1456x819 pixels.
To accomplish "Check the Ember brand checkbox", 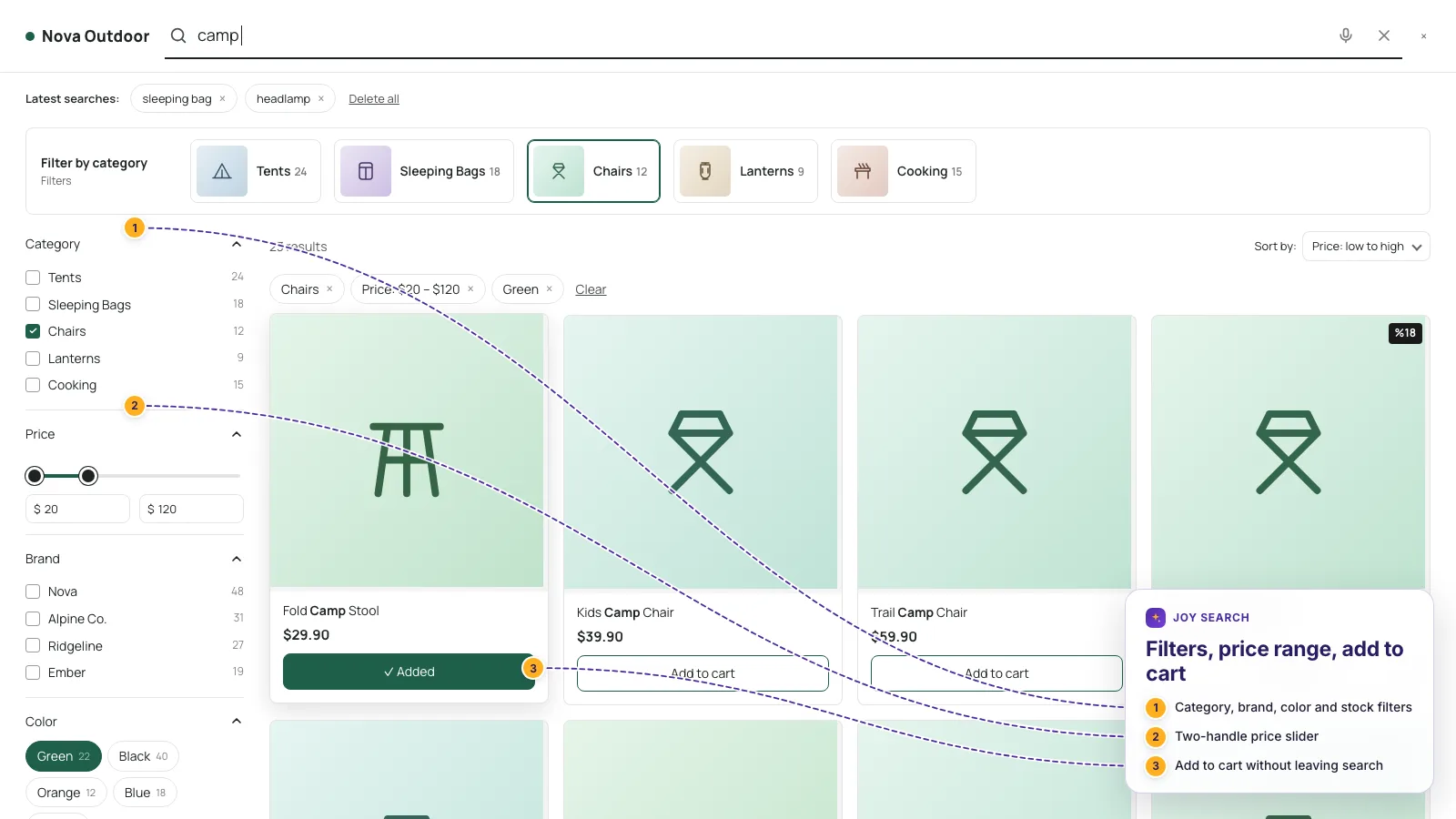I will pos(33,672).
